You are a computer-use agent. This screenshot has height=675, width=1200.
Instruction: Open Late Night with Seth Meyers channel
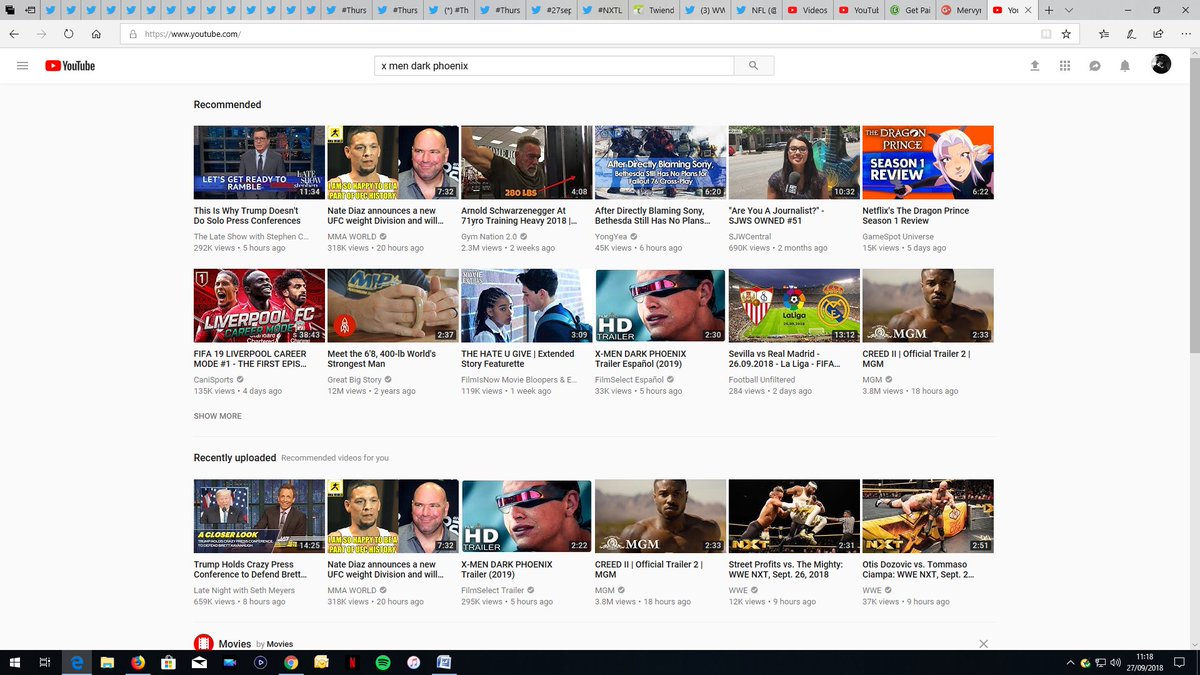[x=244, y=591]
